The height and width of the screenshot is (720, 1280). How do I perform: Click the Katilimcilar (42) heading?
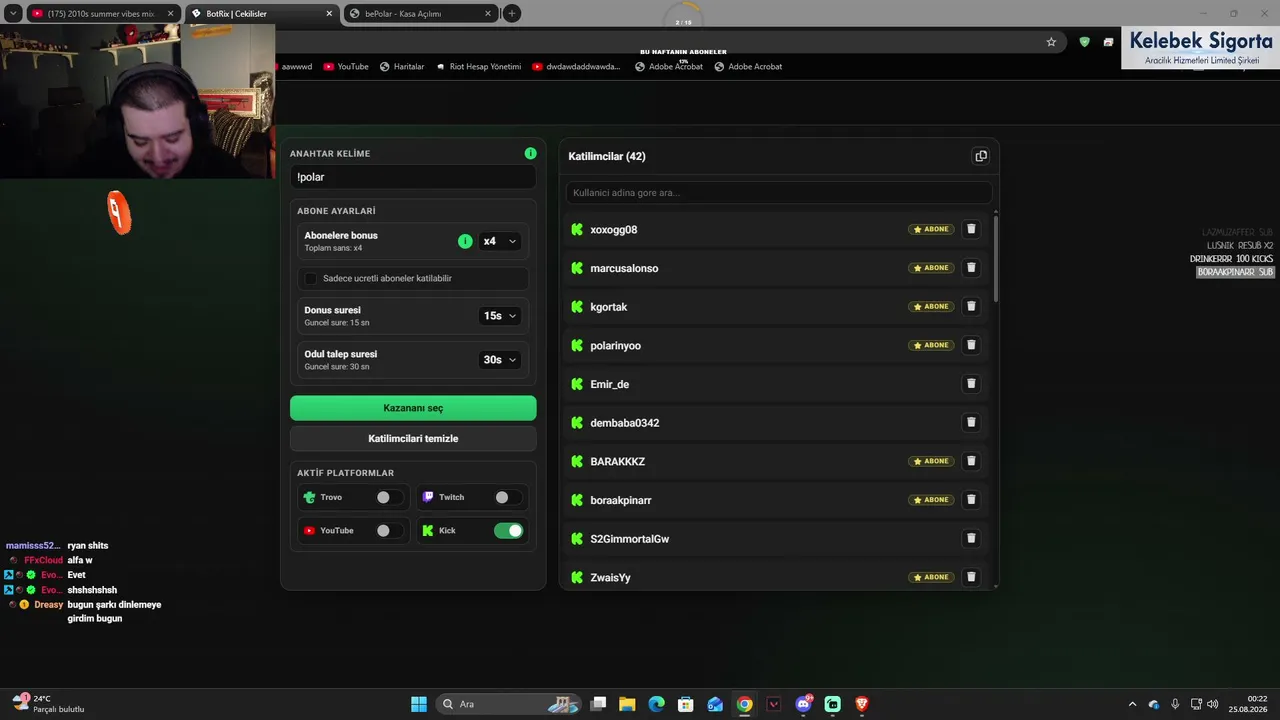click(x=607, y=156)
